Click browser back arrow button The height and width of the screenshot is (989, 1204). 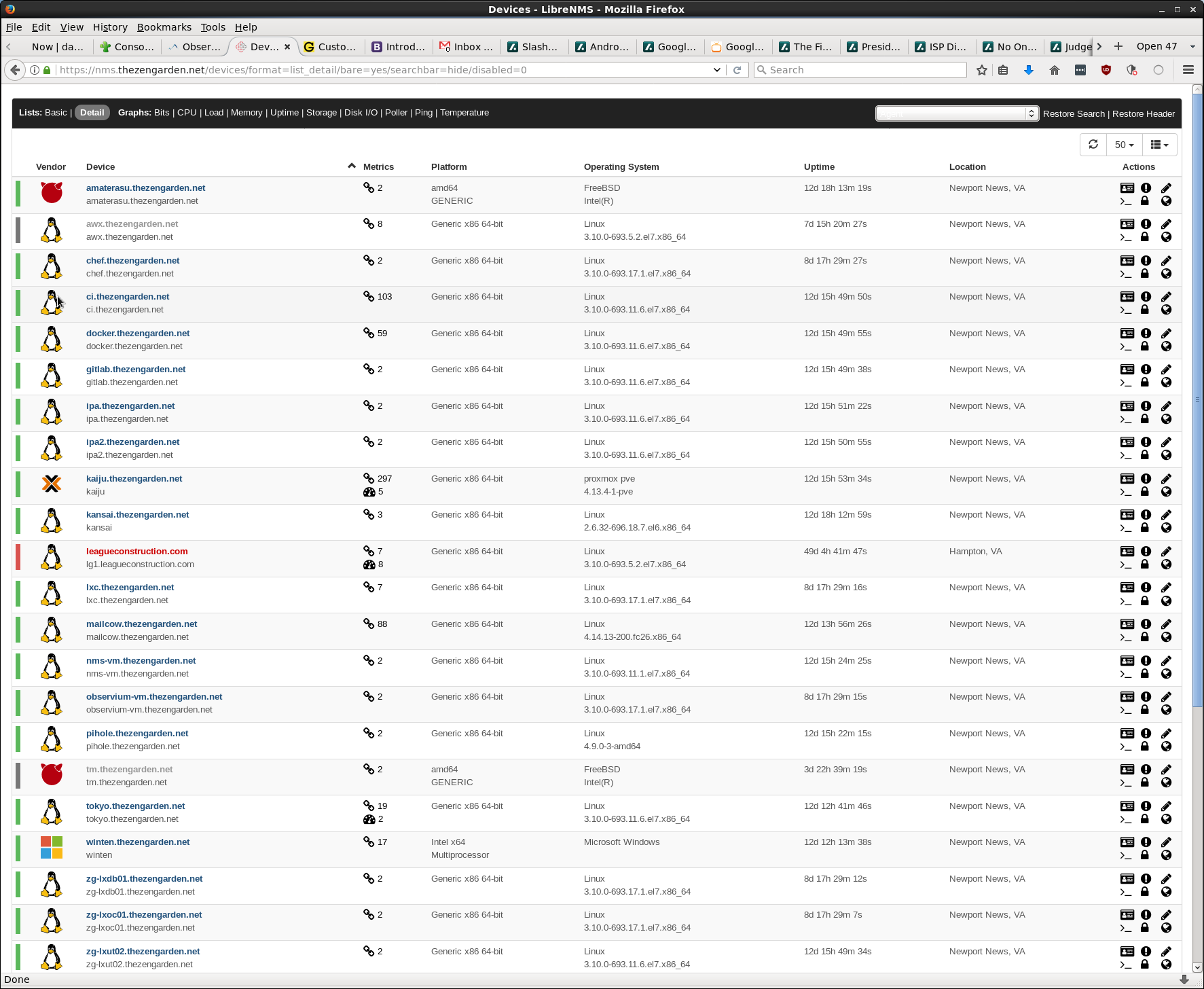point(15,70)
